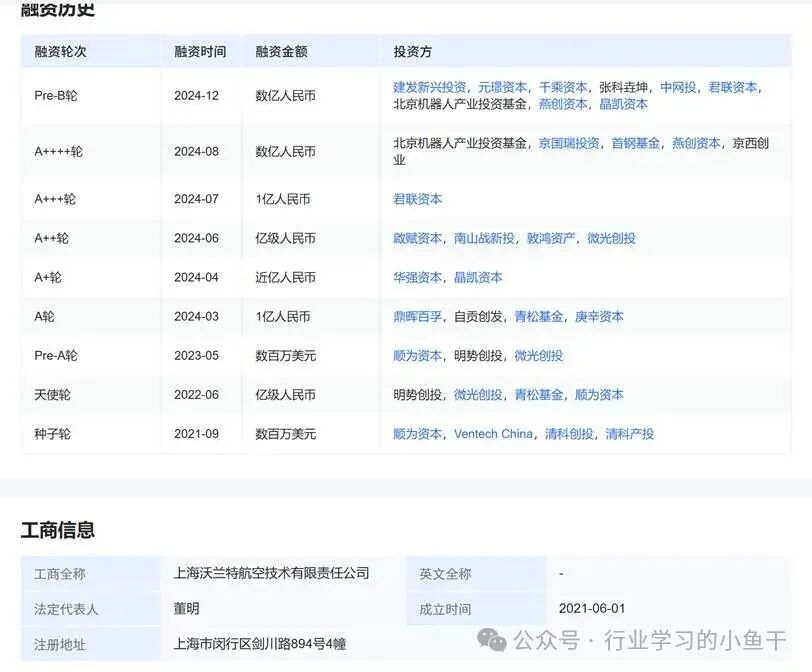Image resolution: width=812 pixels, height=672 pixels.
Task: Click the 清科创投 link in 种子轮 row
Action: pyautogui.click(x=569, y=434)
